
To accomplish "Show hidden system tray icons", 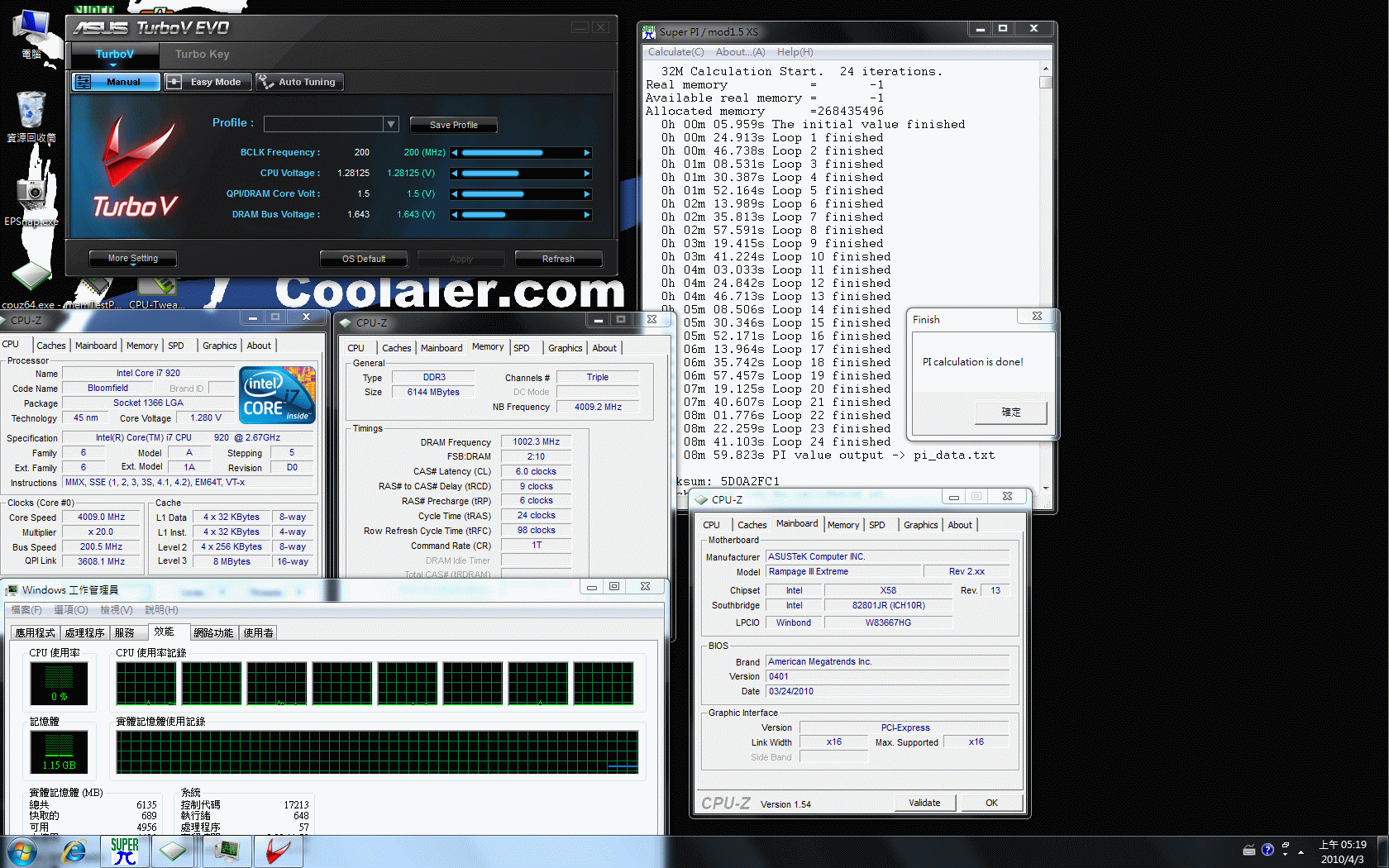I will pyautogui.click(x=1301, y=851).
